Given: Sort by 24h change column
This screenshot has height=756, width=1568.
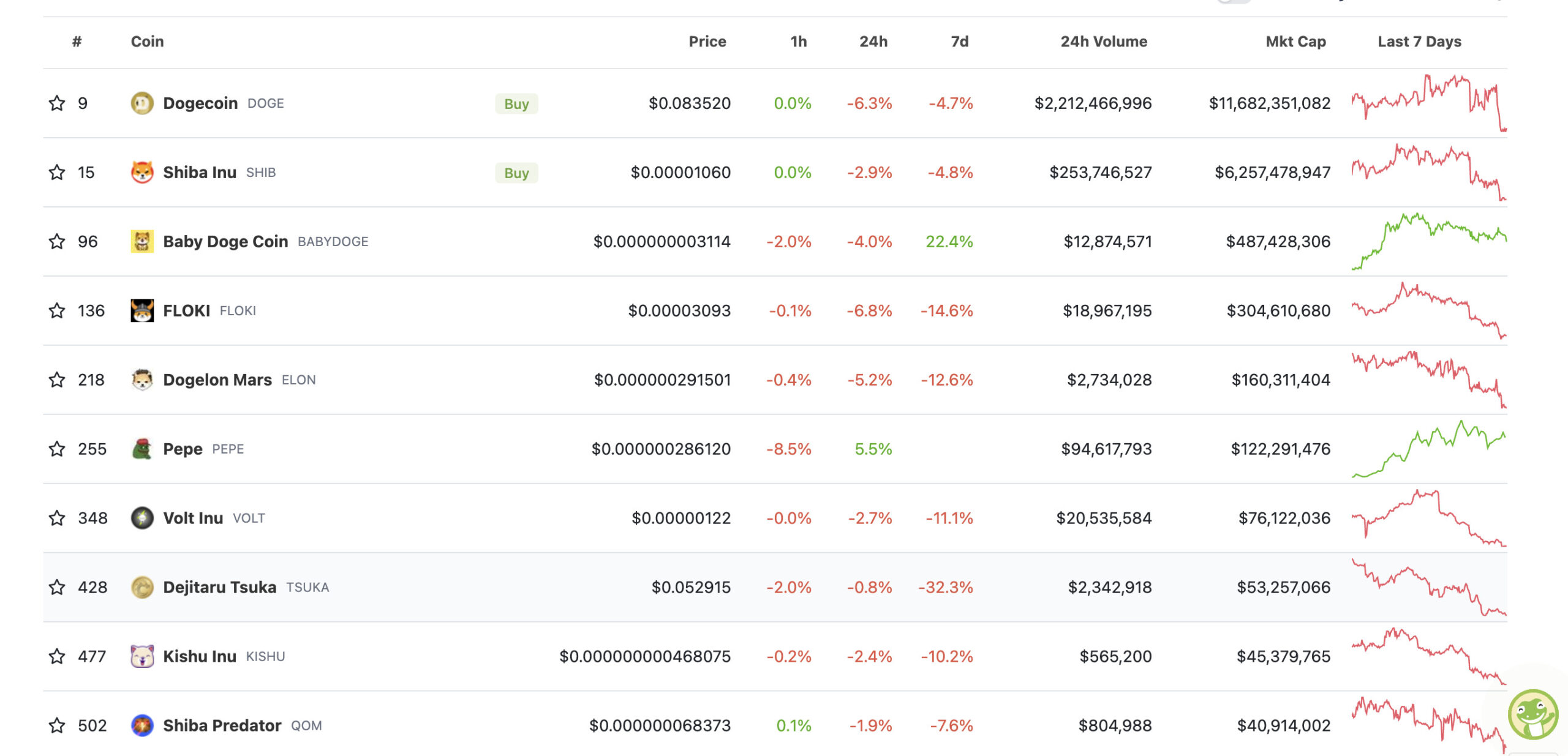Looking at the screenshot, I should (873, 42).
